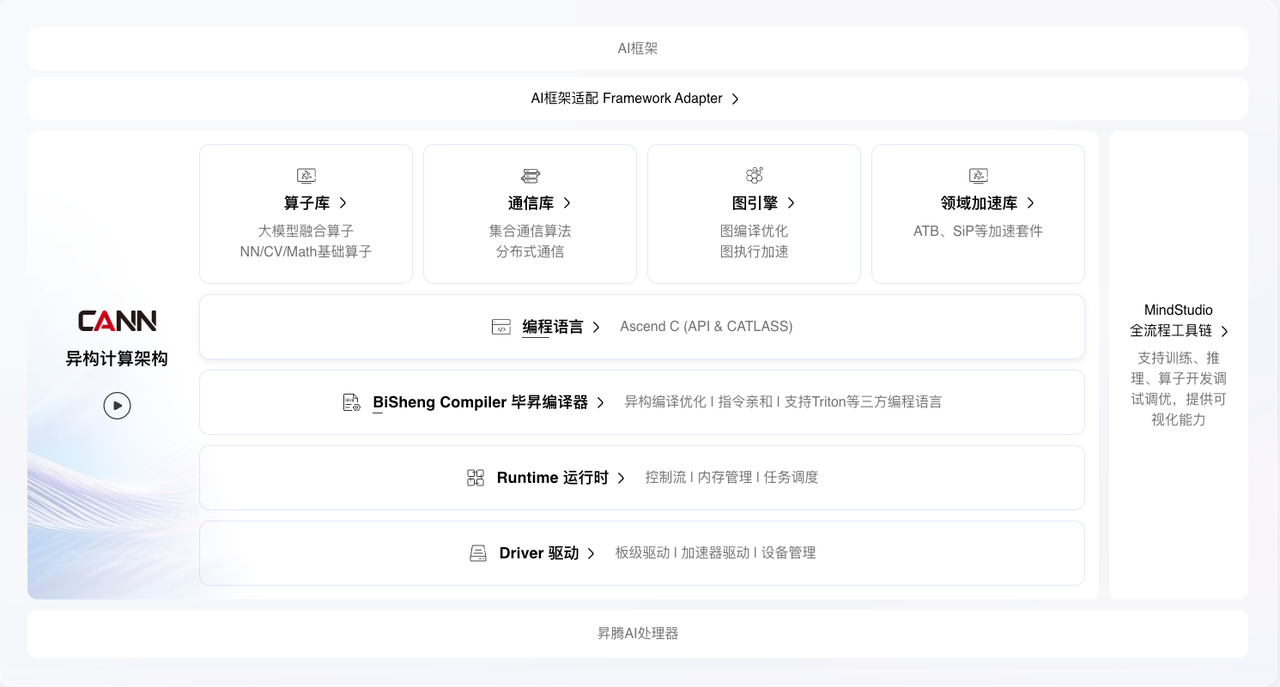
Task: Click the top AI框架 bar
Action: [x=638, y=48]
